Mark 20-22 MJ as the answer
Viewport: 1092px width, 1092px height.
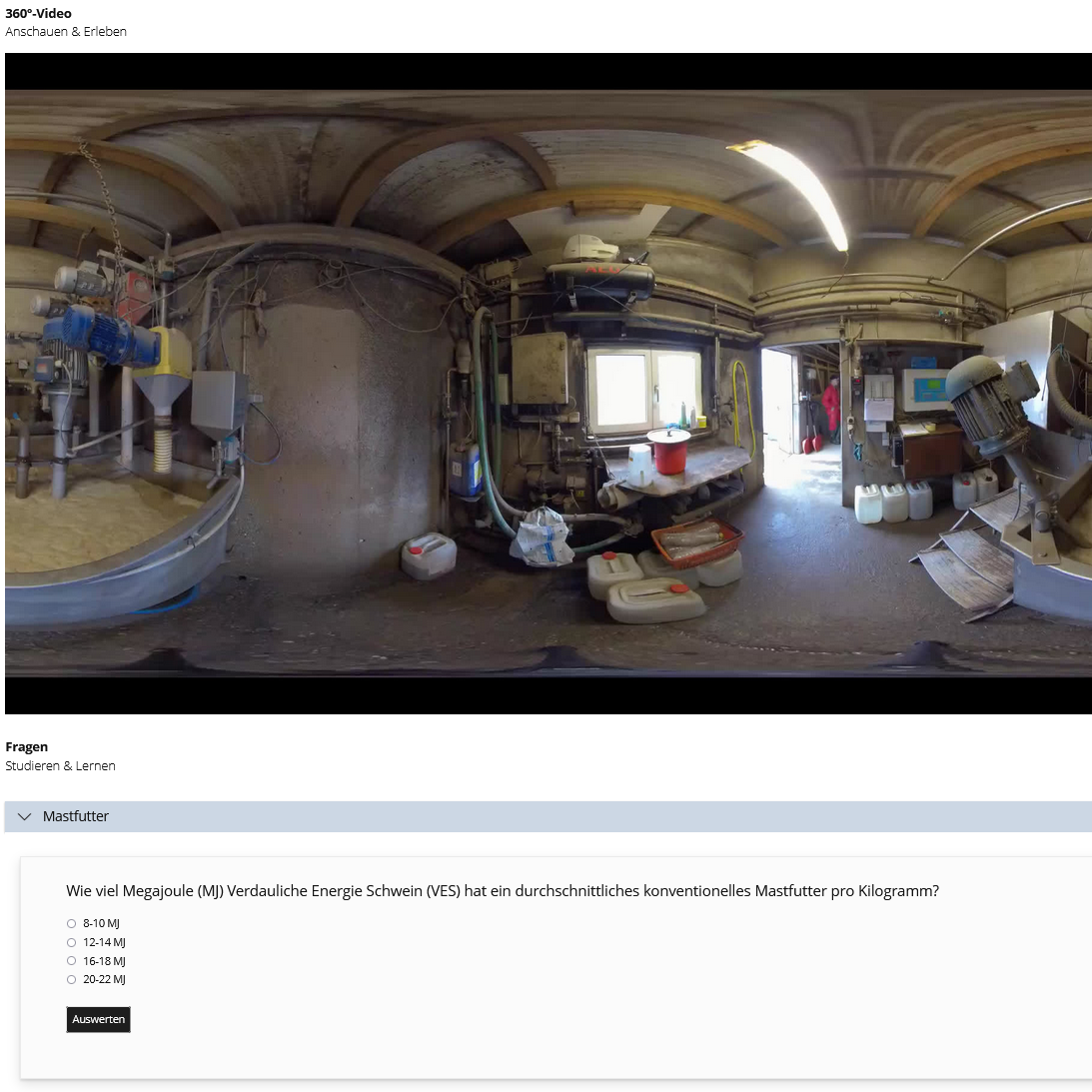(x=72, y=980)
